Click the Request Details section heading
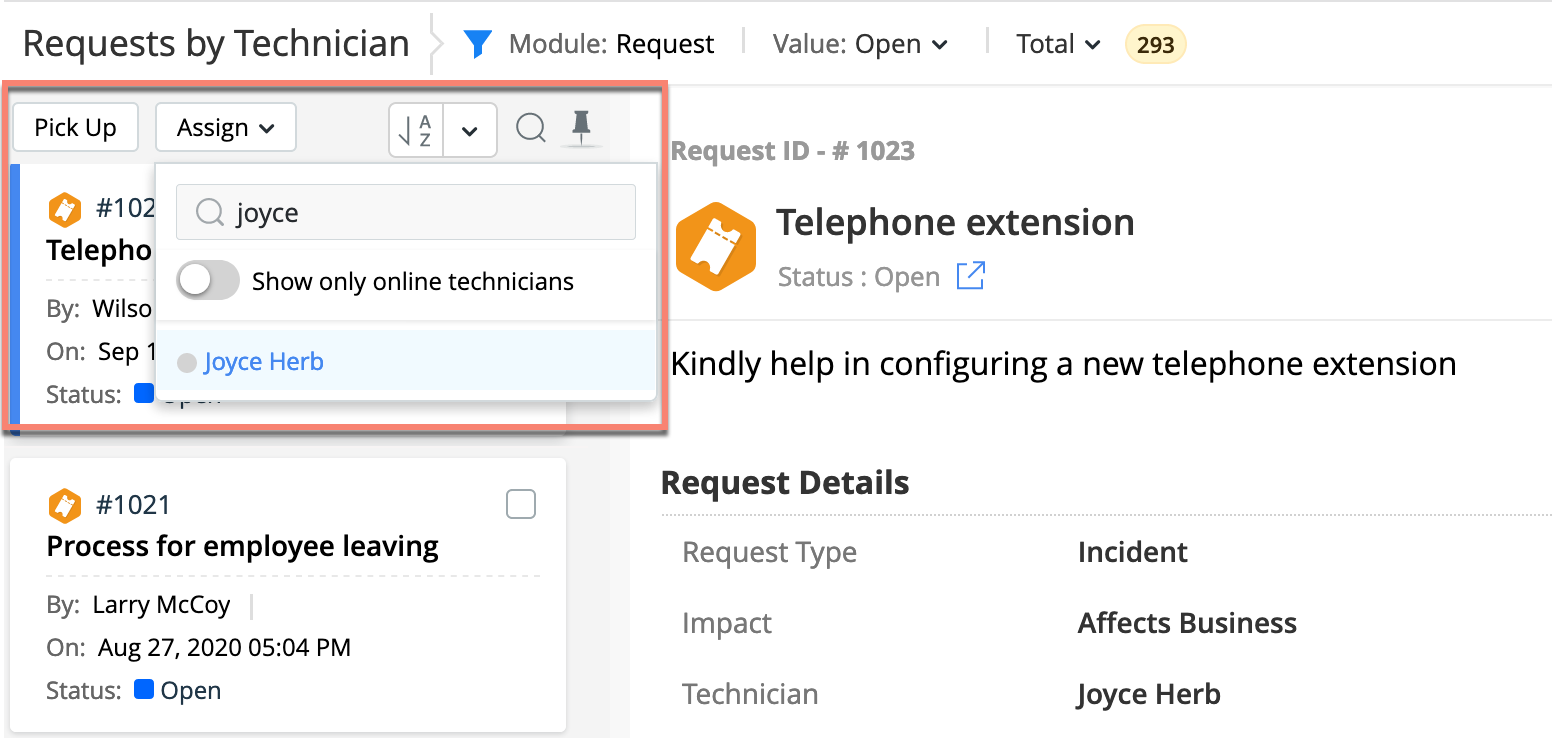Image resolution: width=1552 pixels, height=738 pixels. click(785, 483)
